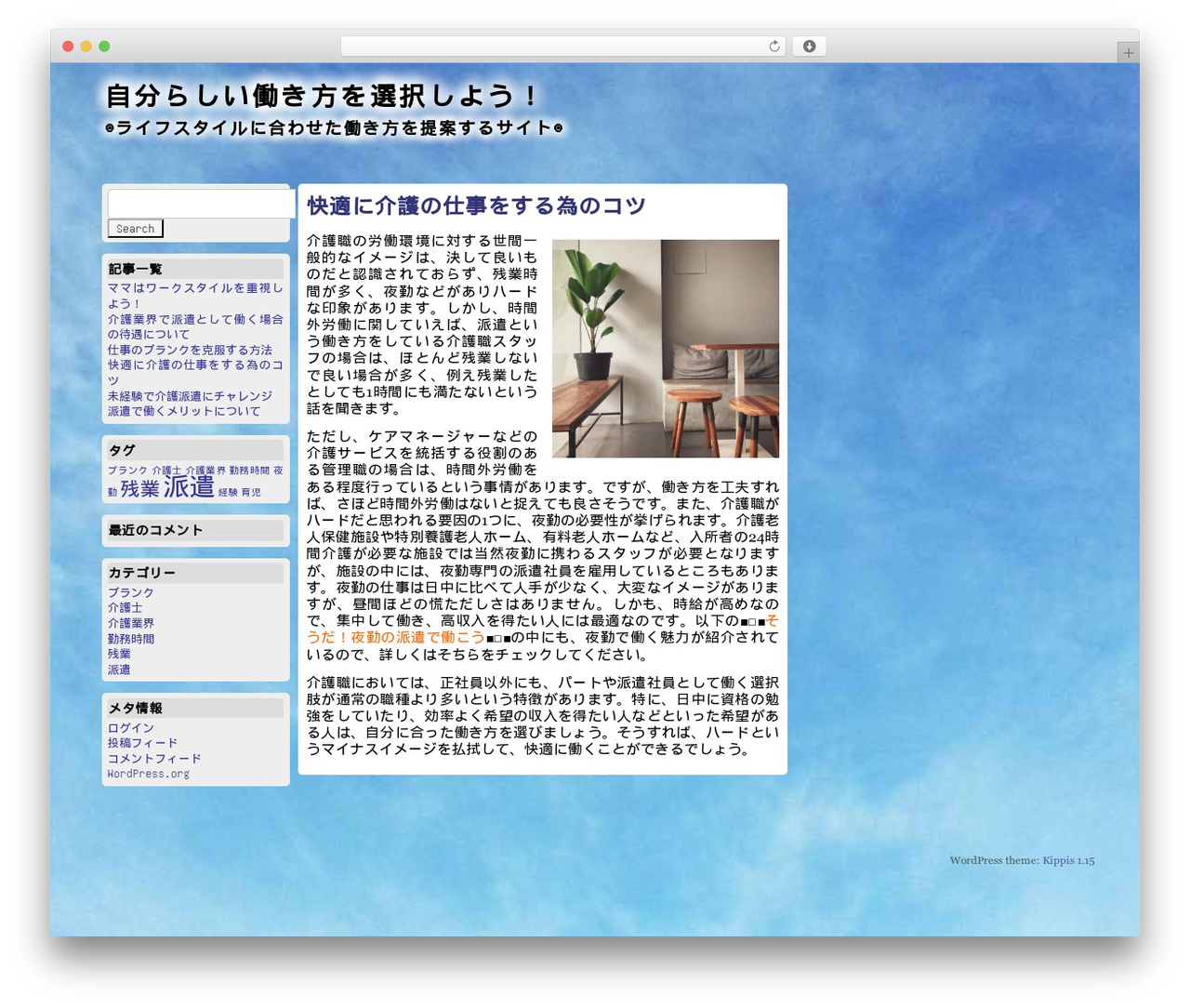This screenshot has width=1190, height=1008.
Task: Select the 勤務時間 tag in tag cloud
Action: (x=249, y=471)
